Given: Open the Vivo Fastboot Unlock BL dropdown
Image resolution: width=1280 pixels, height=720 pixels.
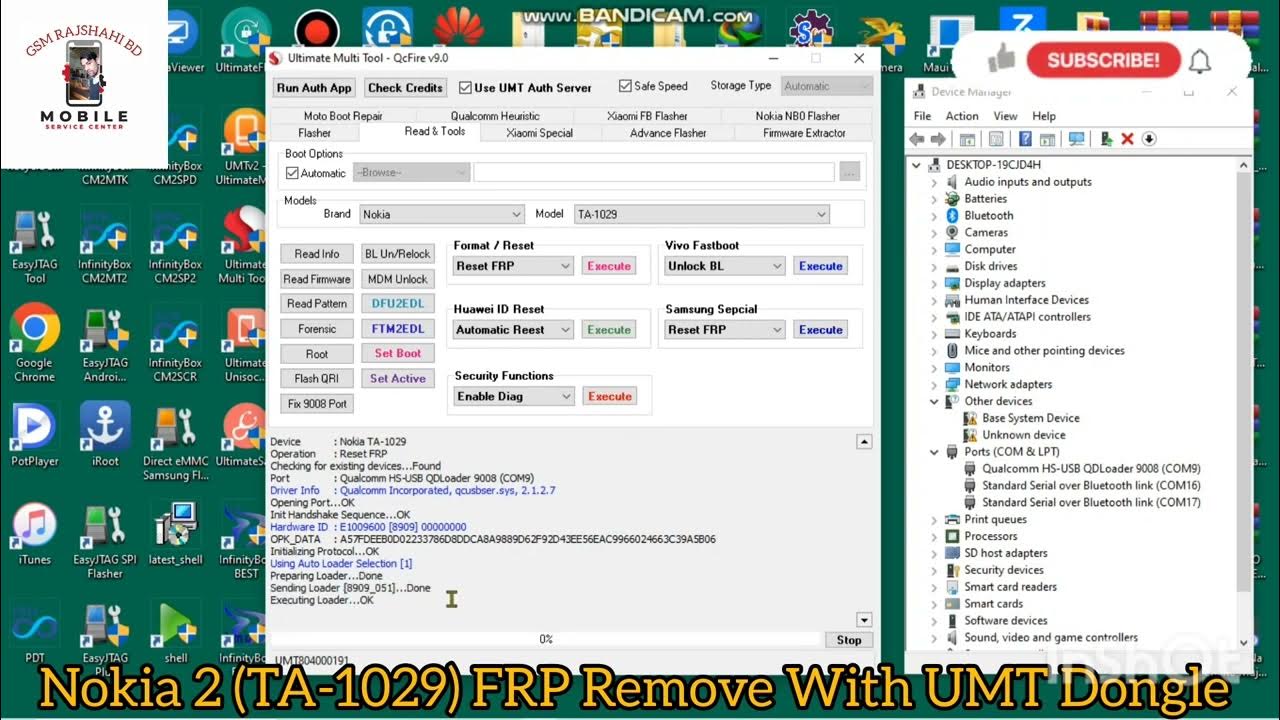Looking at the screenshot, I should click(725, 266).
